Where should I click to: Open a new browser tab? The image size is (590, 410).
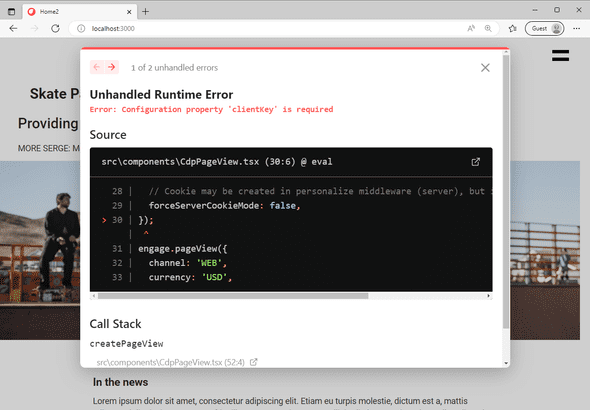(146, 12)
